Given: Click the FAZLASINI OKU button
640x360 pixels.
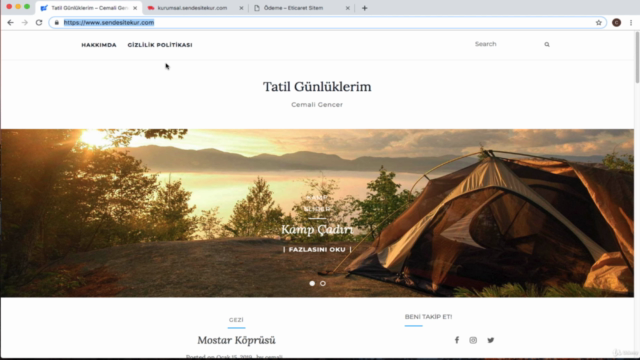Looking at the screenshot, I should tap(317, 249).
